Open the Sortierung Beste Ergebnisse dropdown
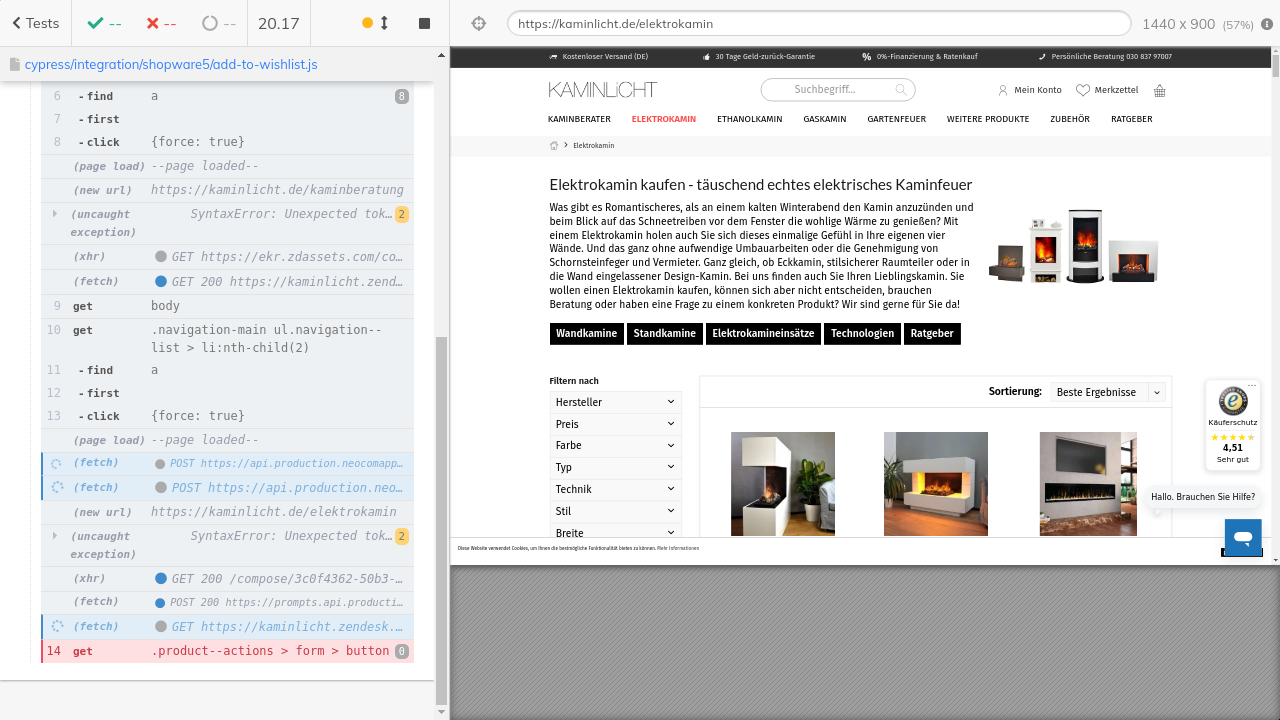Image resolution: width=1280 pixels, height=720 pixels. pos(1108,392)
